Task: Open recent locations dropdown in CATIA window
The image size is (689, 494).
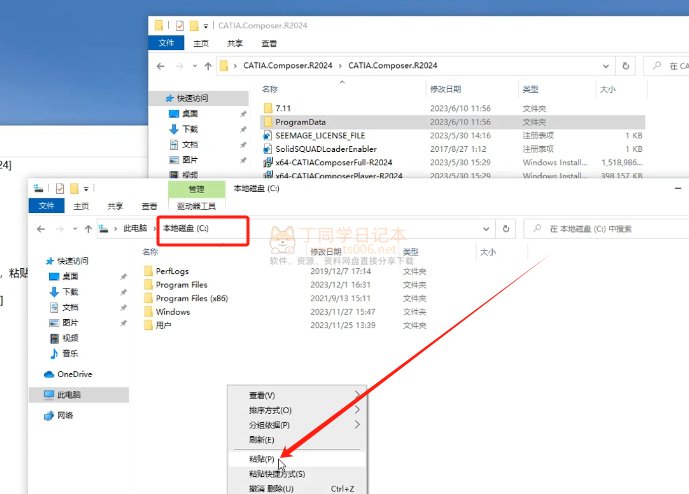Action: (195, 66)
